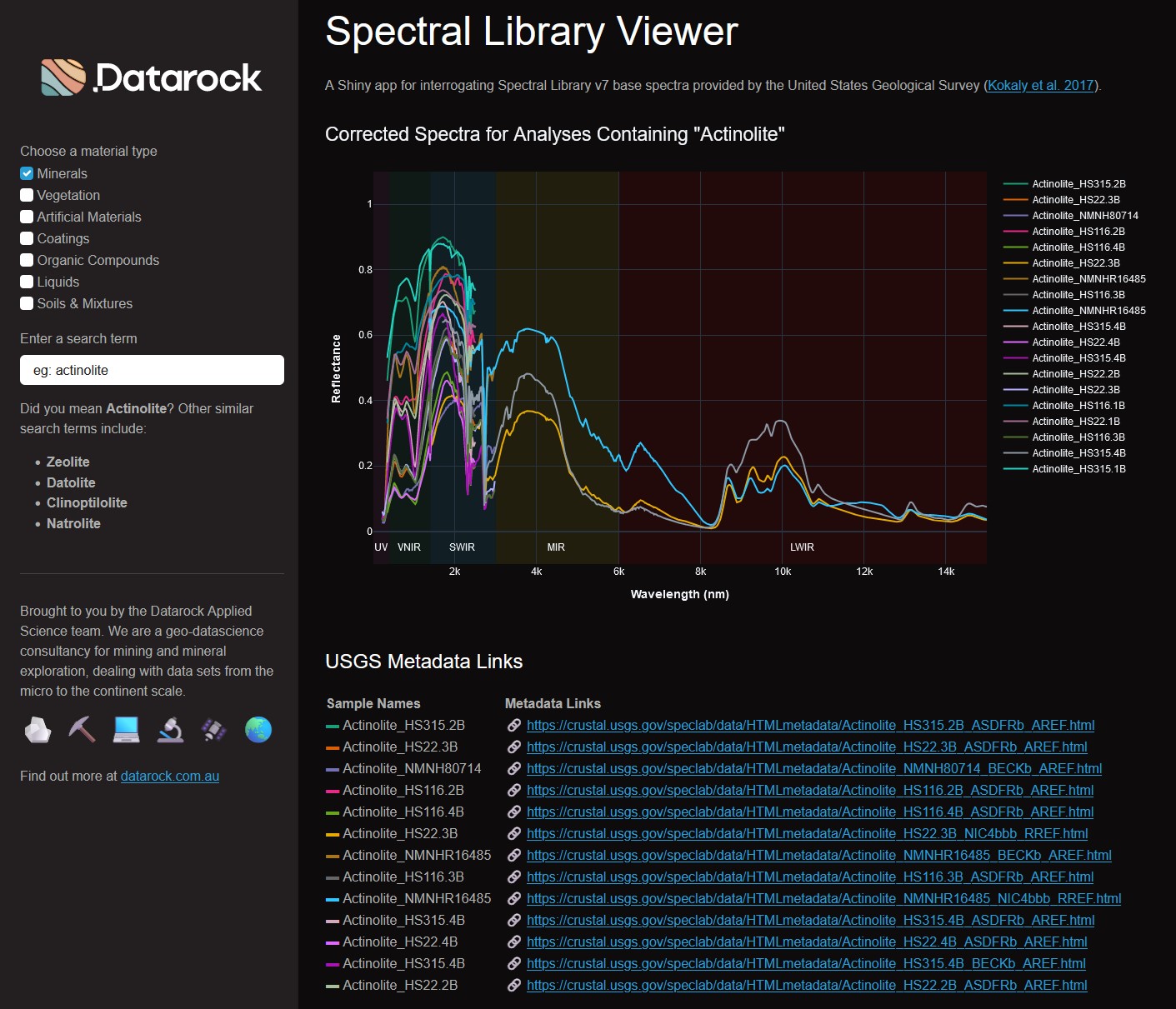Open Actinolite_HS116.4B ASDFRb metadata link
The height and width of the screenshot is (1009, 1176).
tap(810, 812)
